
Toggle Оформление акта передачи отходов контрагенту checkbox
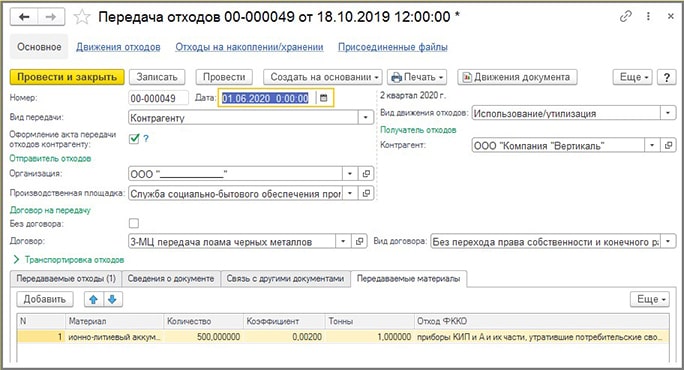[x=134, y=139]
